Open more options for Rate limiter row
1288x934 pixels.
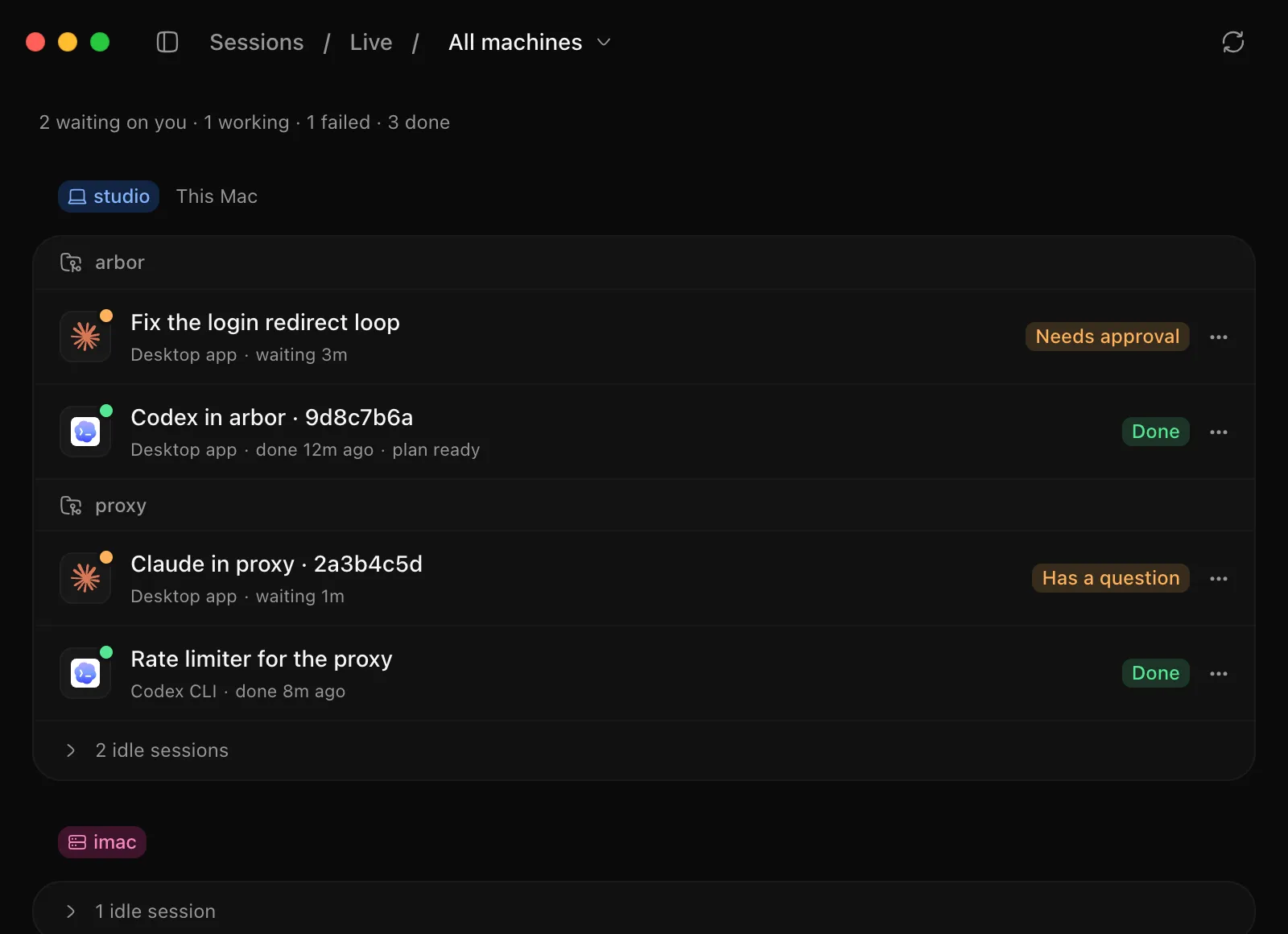click(x=1219, y=673)
